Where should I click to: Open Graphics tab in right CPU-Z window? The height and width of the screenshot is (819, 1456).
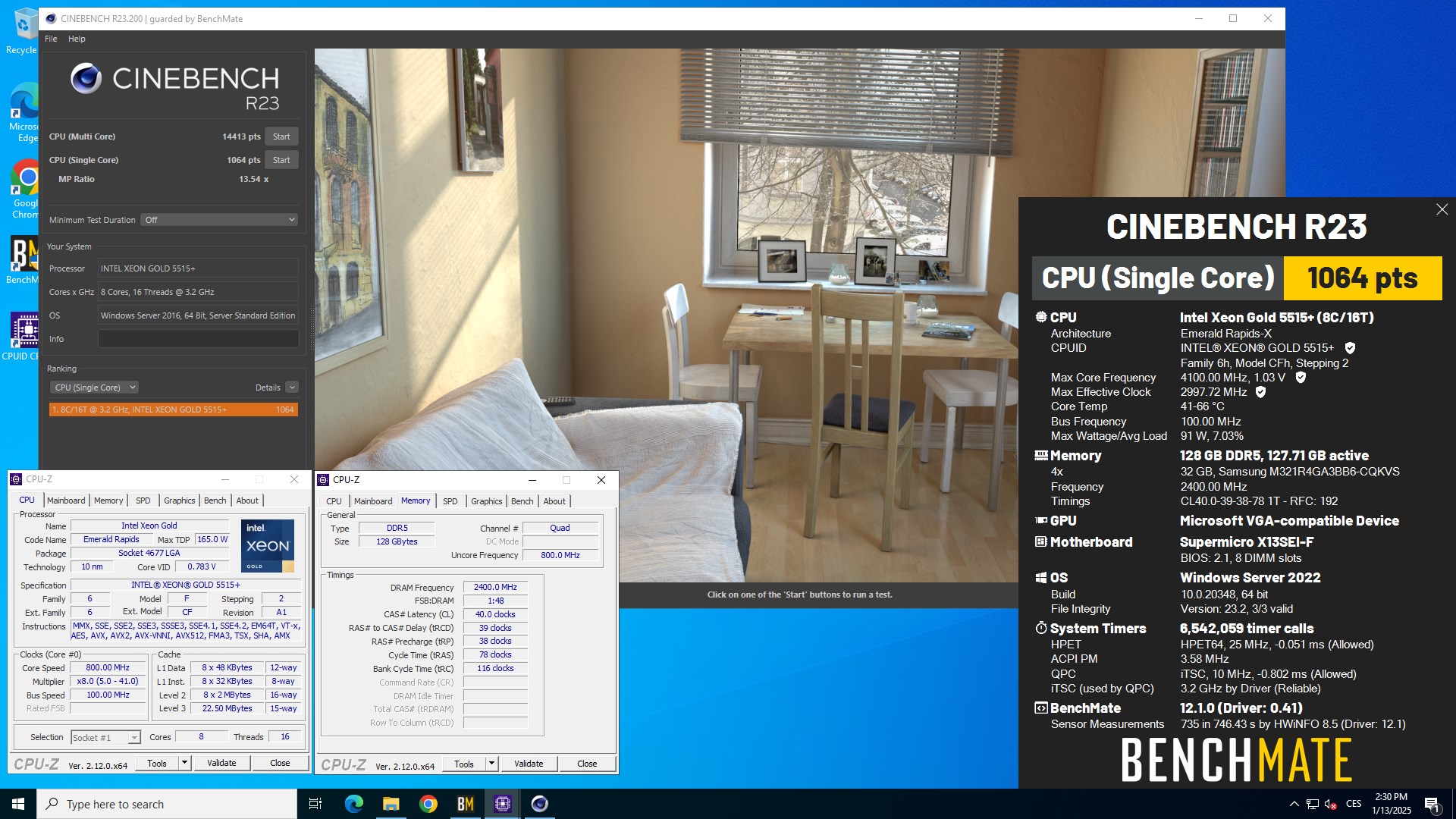click(x=487, y=501)
